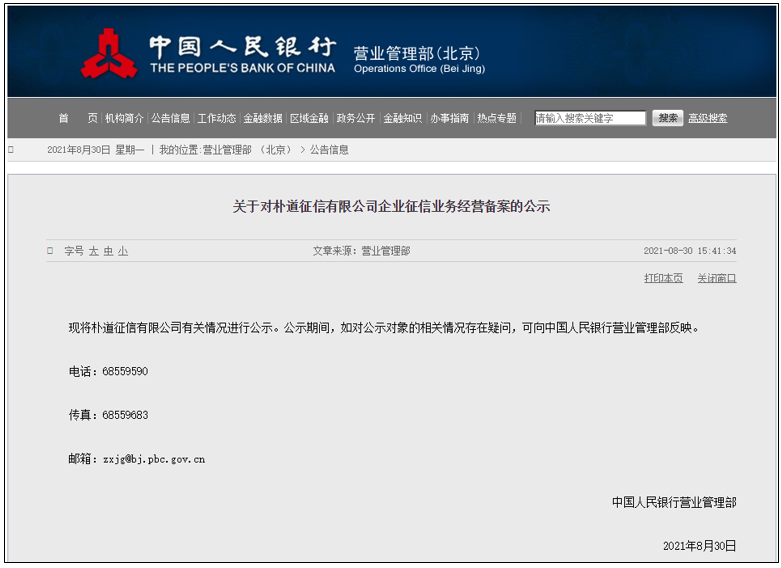Click the article title about 朴道征信
The width and height of the screenshot is (781, 568).
[x=391, y=206]
